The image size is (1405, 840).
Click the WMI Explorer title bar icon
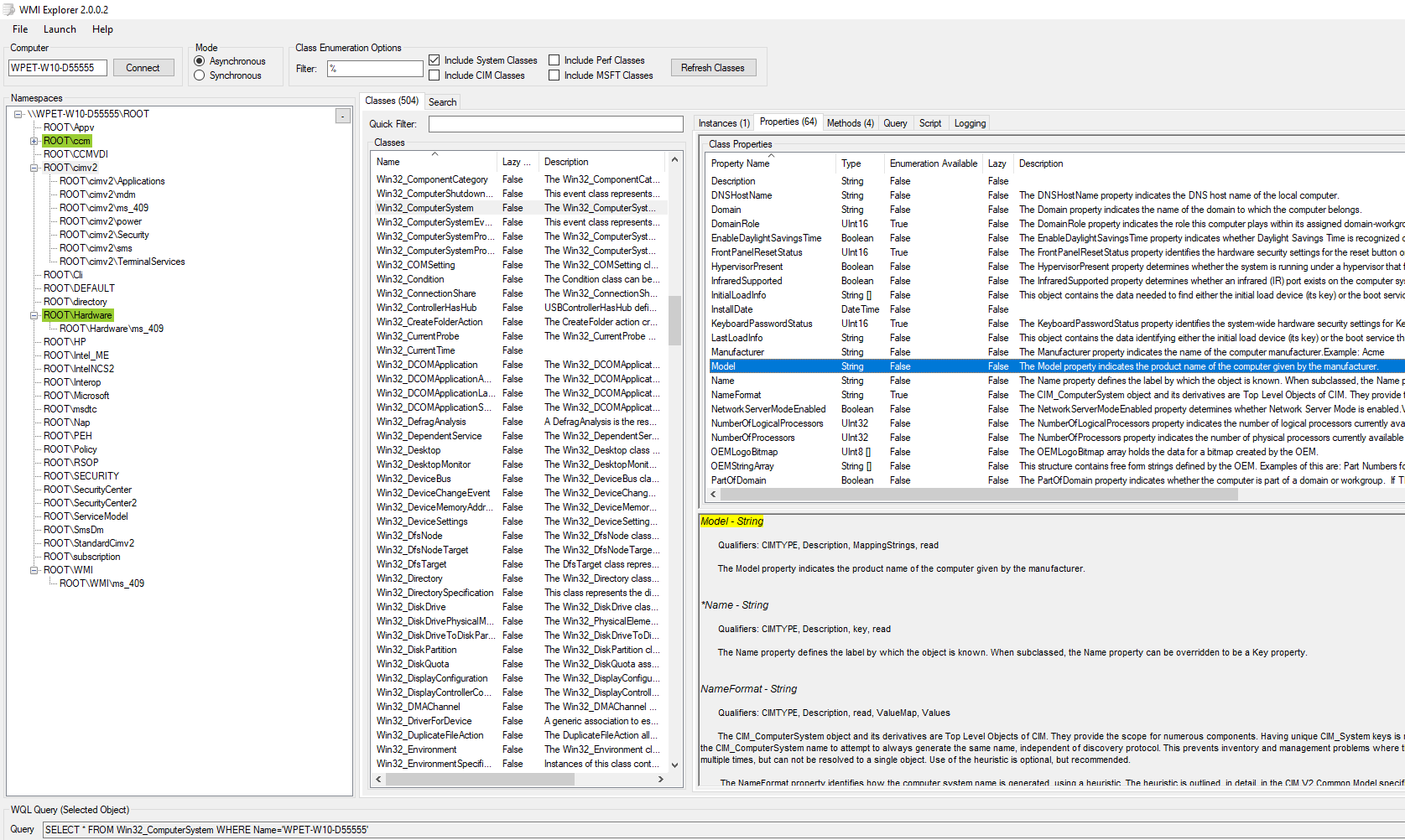point(8,9)
